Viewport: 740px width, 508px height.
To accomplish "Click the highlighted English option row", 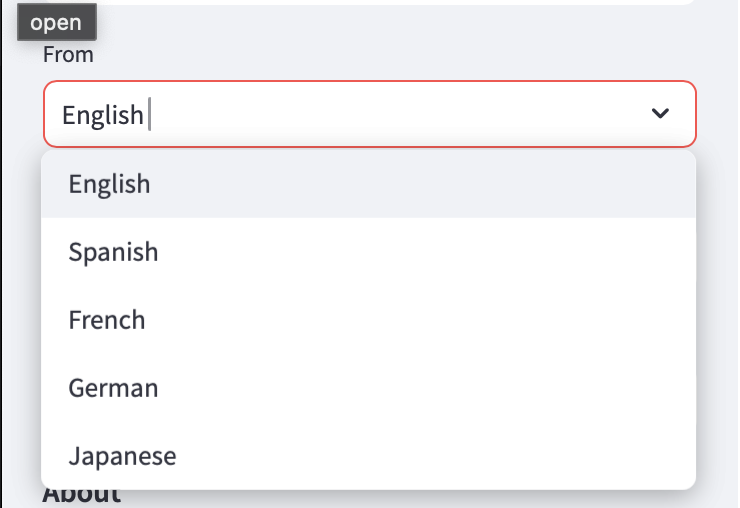I will (x=369, y=184).
